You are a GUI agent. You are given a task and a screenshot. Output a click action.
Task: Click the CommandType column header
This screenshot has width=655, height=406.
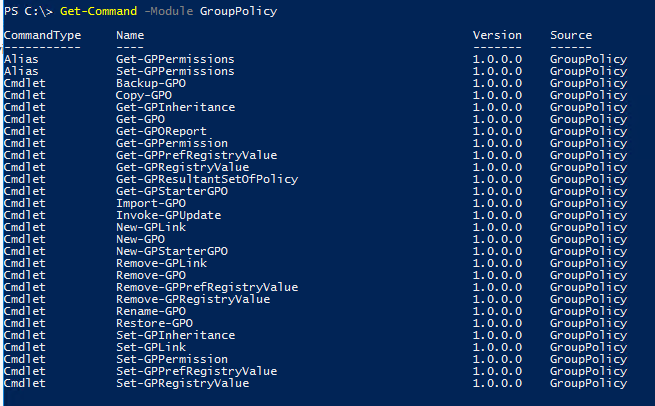coord(42,36)
